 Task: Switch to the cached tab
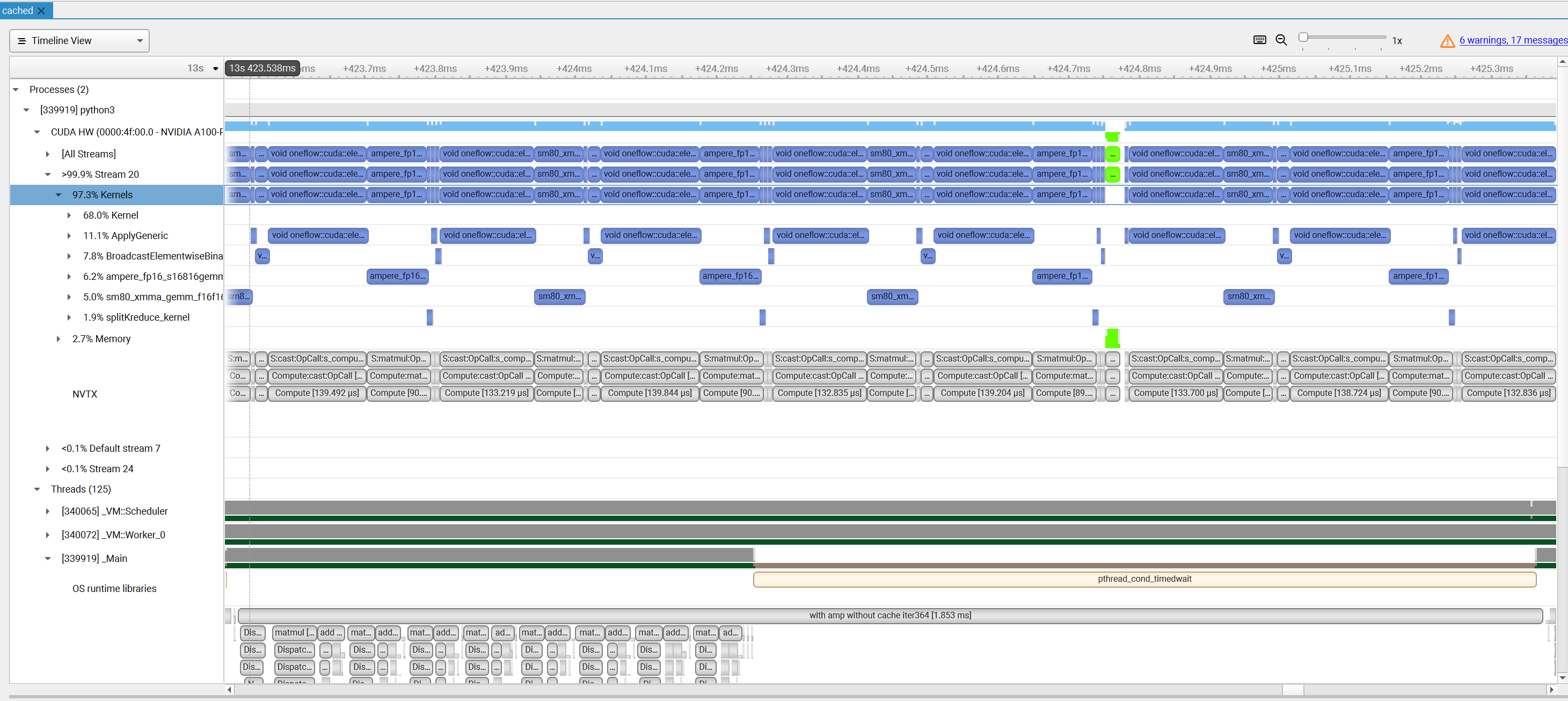click(17, 10)
